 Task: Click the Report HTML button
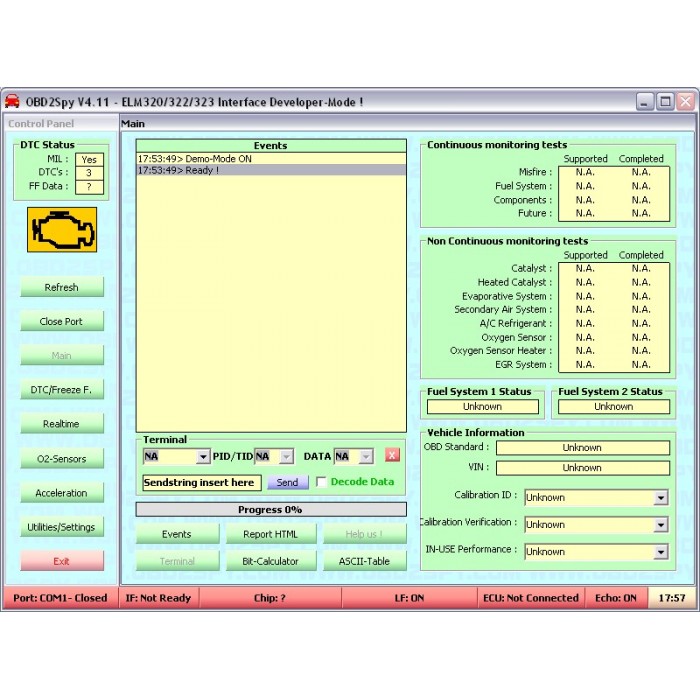[270, 534]
